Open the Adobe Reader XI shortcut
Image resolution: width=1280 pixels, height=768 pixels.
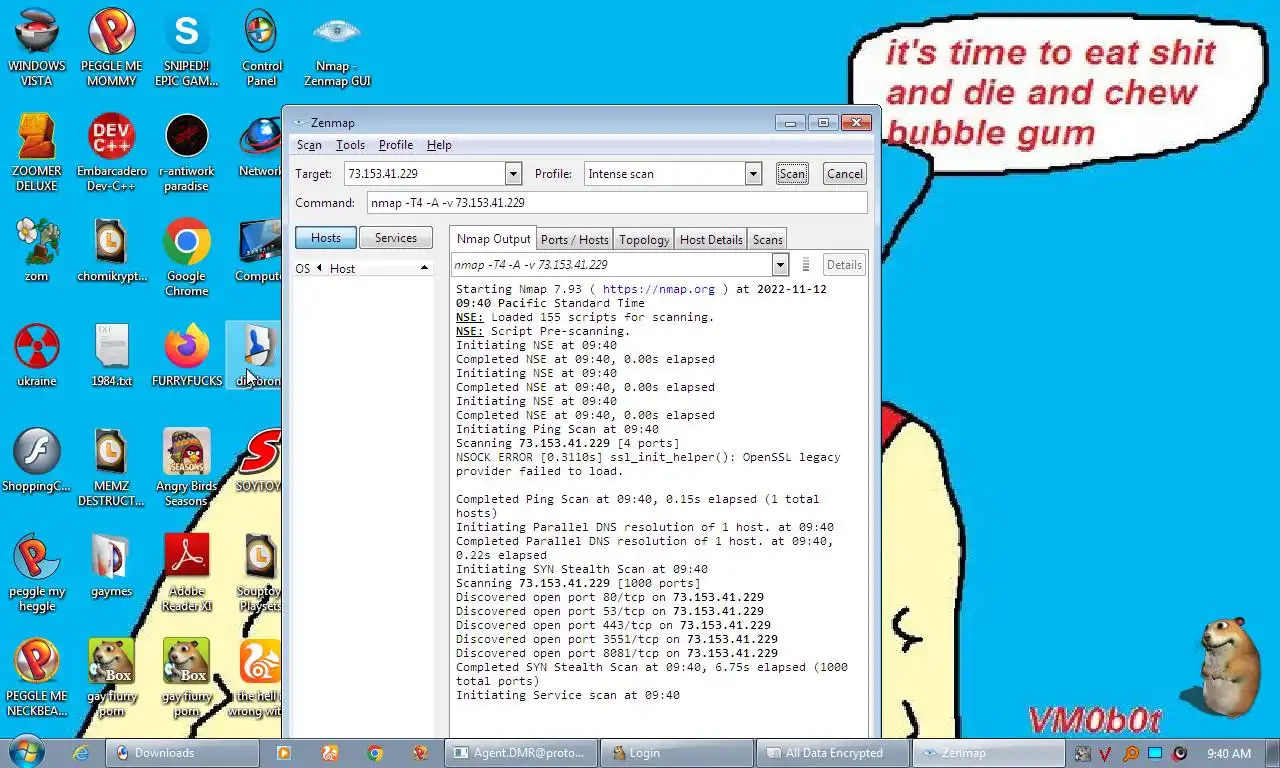[186, 572]
